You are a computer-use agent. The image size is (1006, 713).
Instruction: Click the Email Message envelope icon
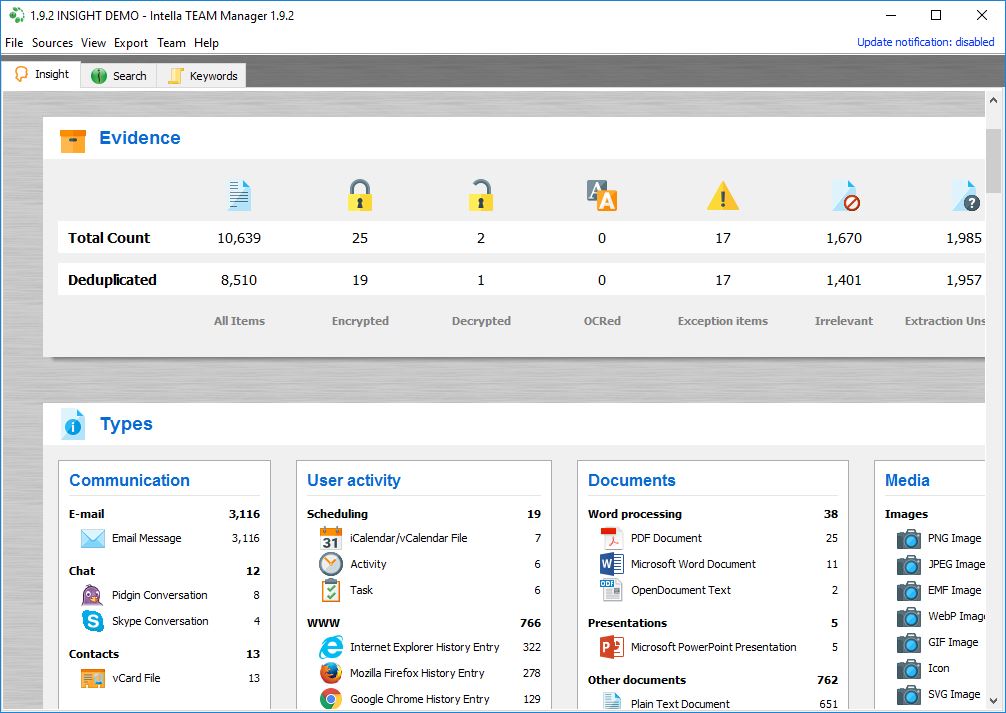click(93, 539)
